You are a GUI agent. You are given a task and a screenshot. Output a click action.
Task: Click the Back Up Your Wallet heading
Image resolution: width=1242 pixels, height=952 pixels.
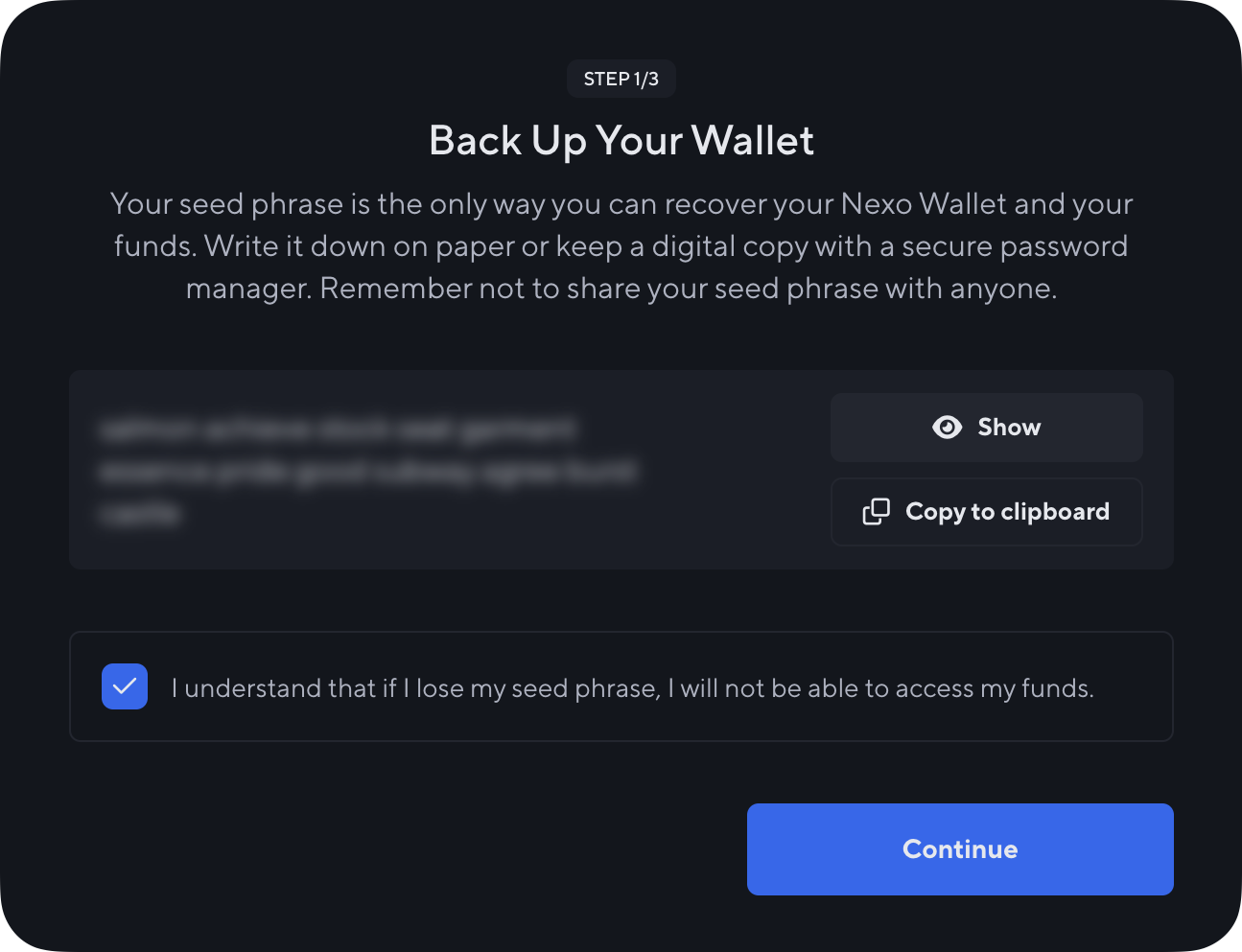(x=621, y=140)
